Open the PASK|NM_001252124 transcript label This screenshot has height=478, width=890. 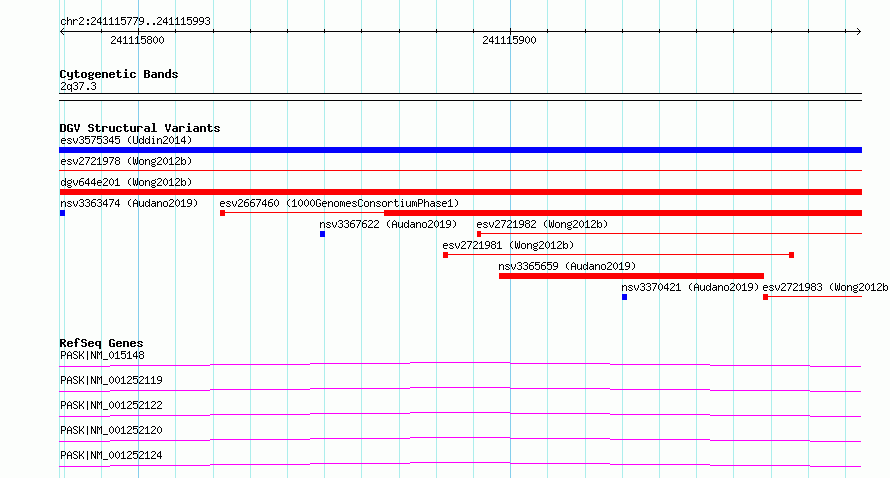111,455
